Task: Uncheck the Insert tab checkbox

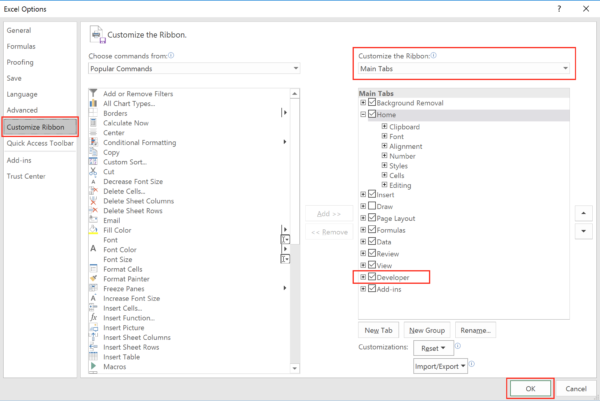Action: point(372,194)
